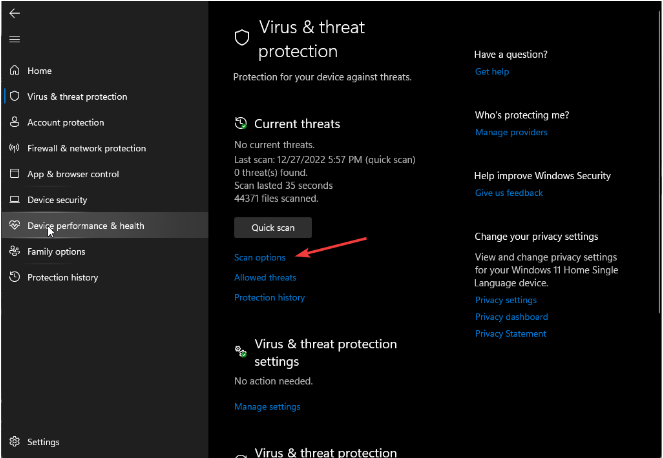
Task: Click the Firewall & network protection icon
Action: 14,149
